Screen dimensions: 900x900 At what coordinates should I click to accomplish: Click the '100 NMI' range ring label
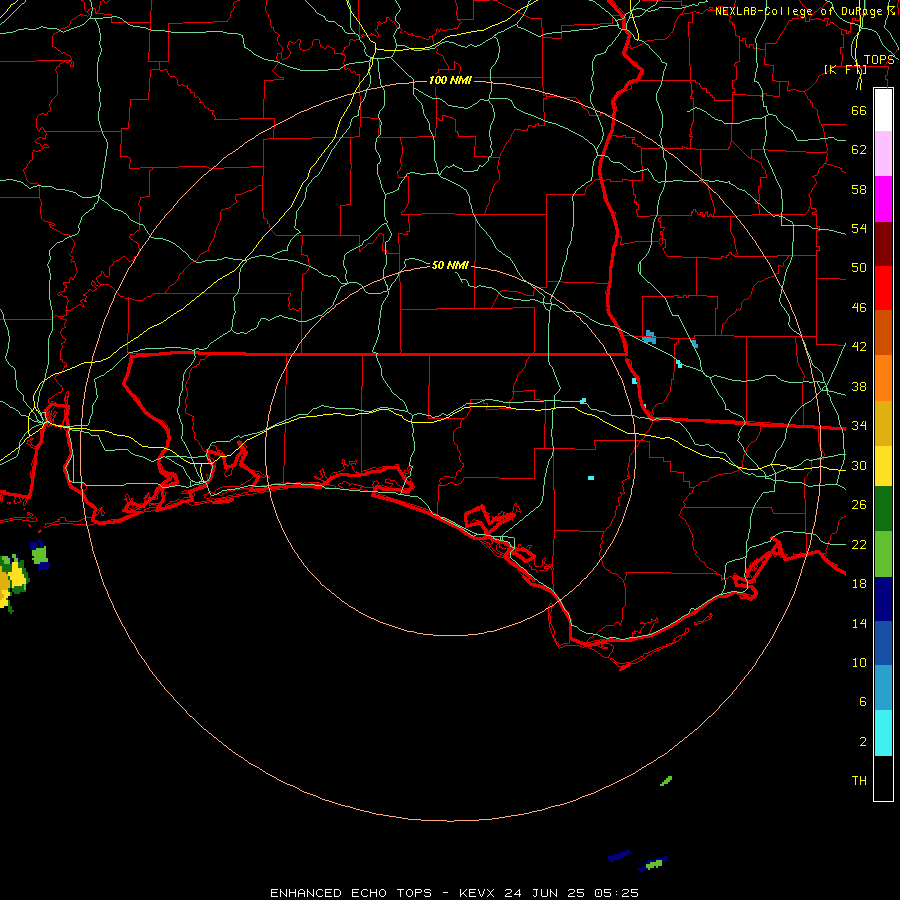(450, 80)
